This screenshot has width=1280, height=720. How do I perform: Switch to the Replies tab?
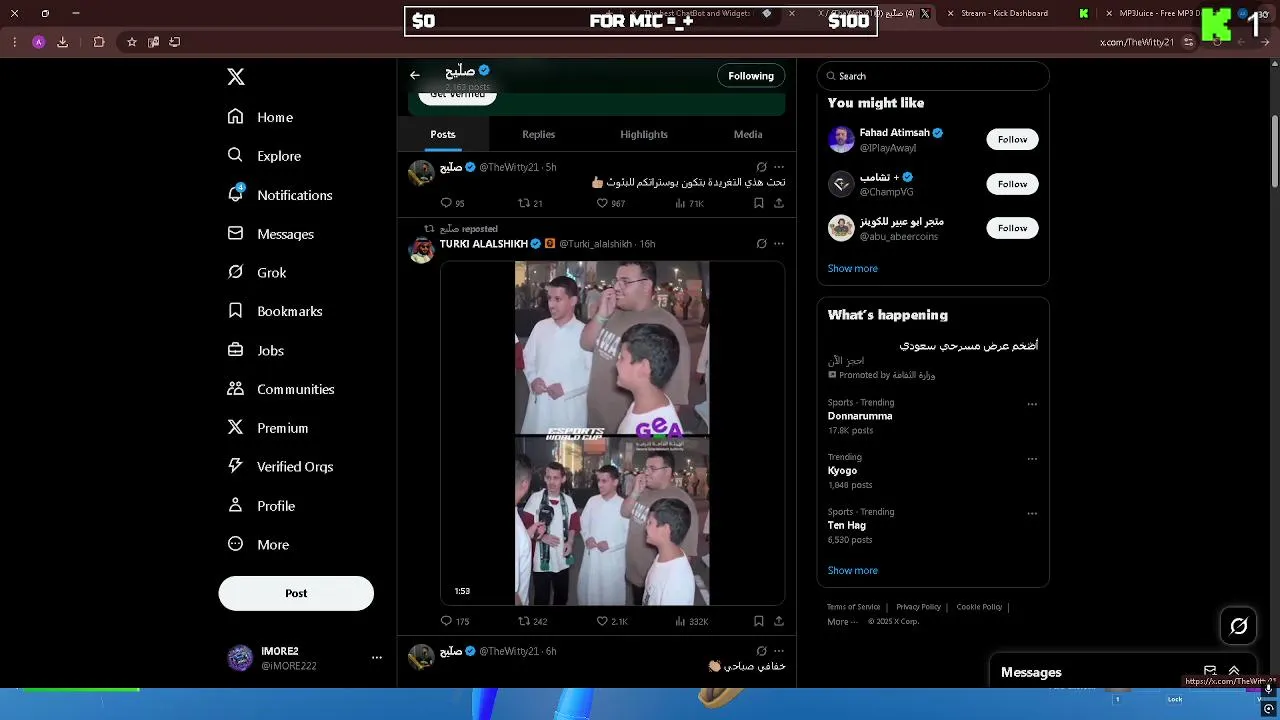pos(538,134)
